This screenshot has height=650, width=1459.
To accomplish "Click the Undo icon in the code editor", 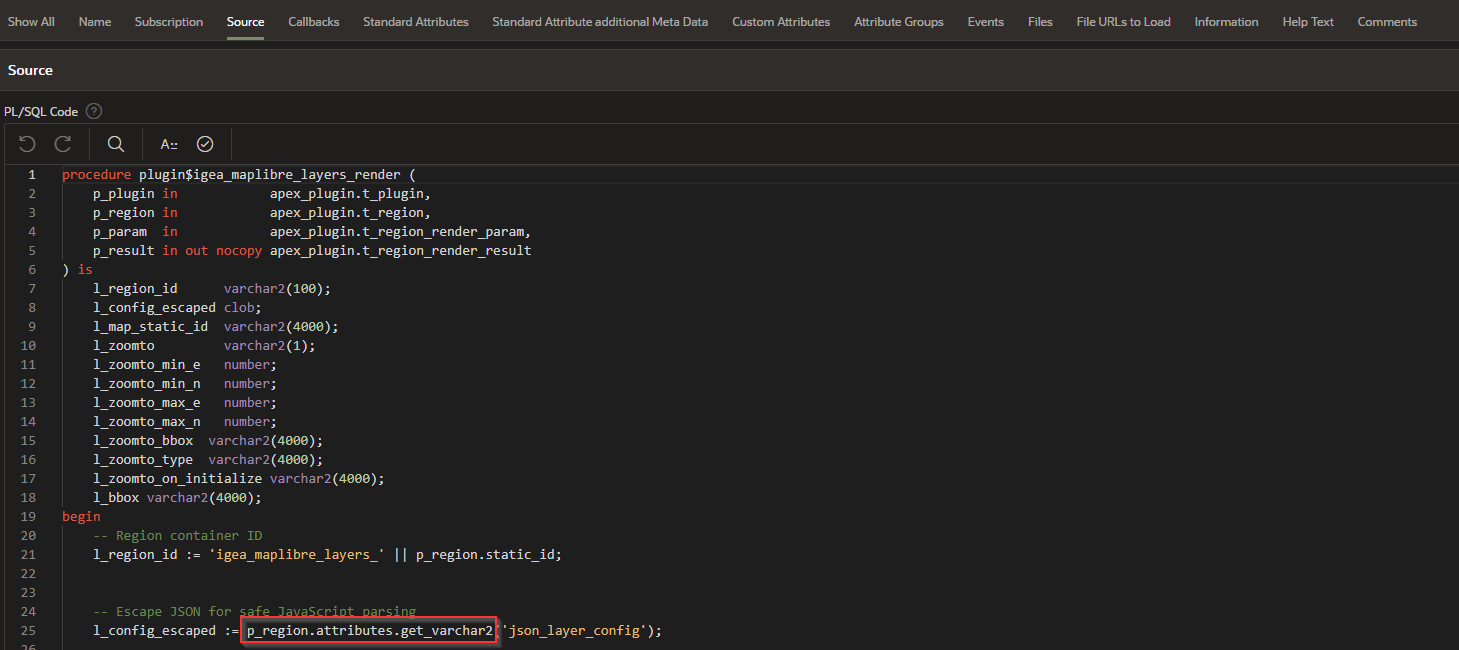I will point(27,144).
